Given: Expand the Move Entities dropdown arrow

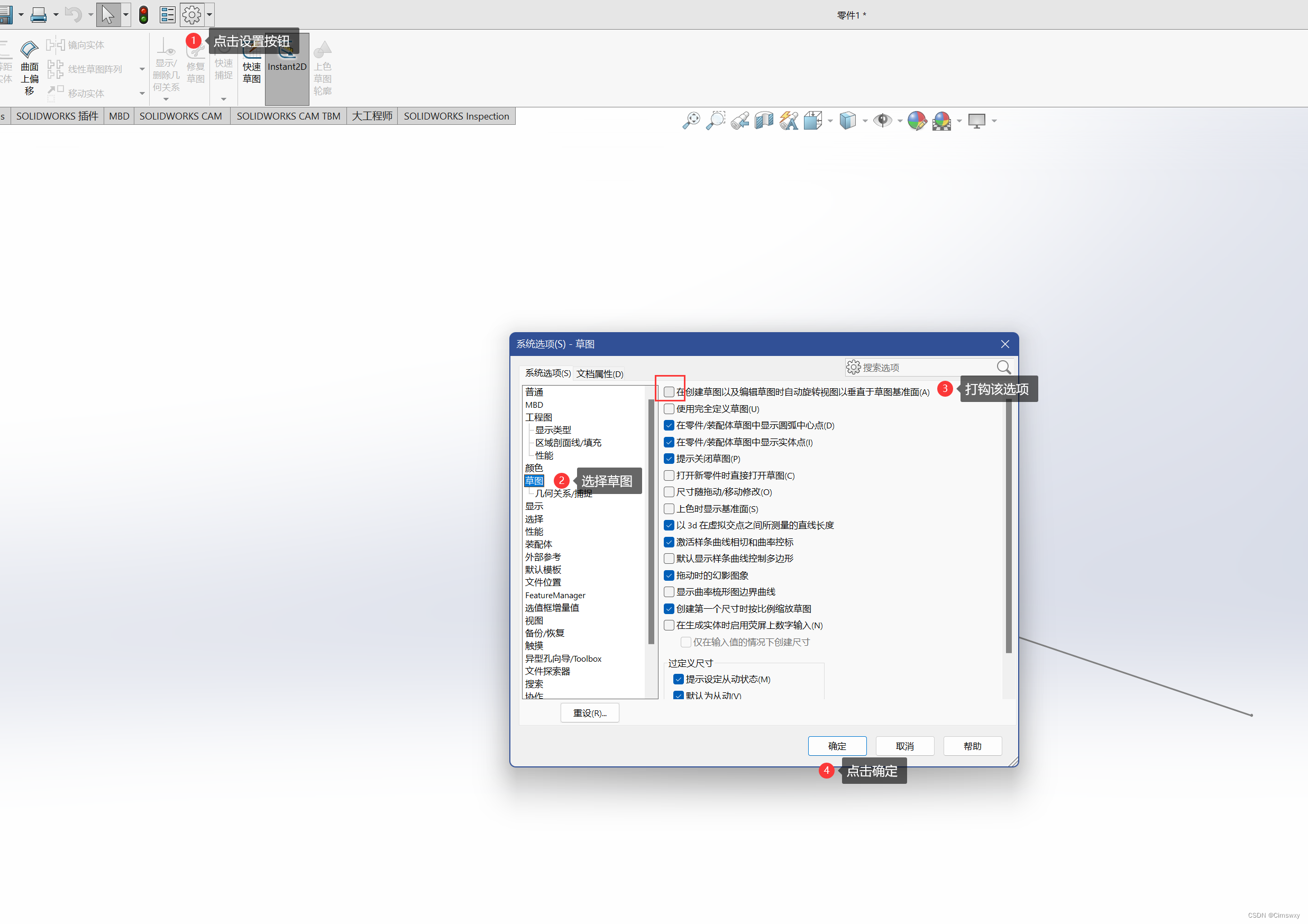Looking at the screenshot, I should tap(142, 94).
